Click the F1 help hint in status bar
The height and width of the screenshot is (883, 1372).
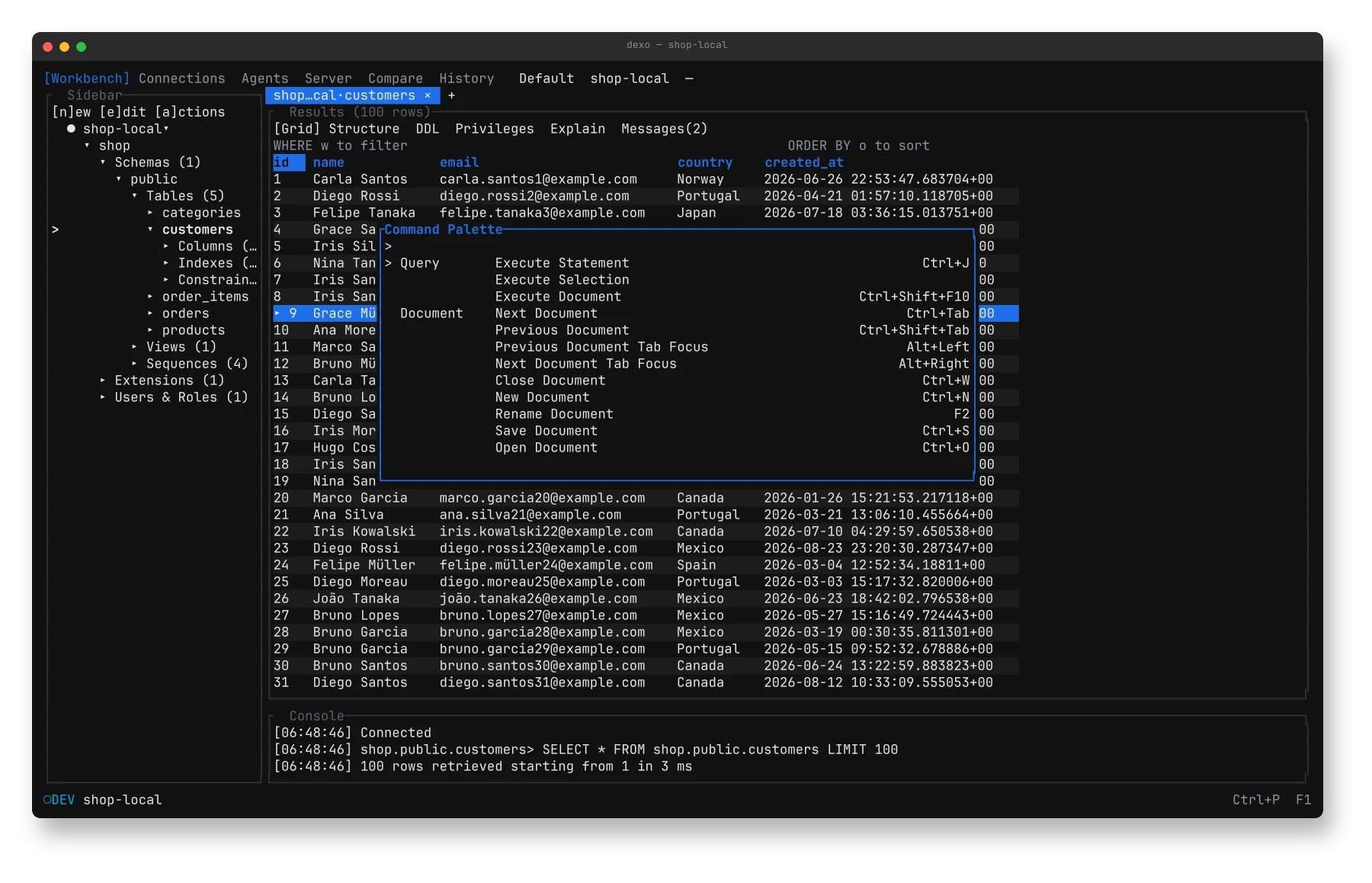(x=1303, y=800)
